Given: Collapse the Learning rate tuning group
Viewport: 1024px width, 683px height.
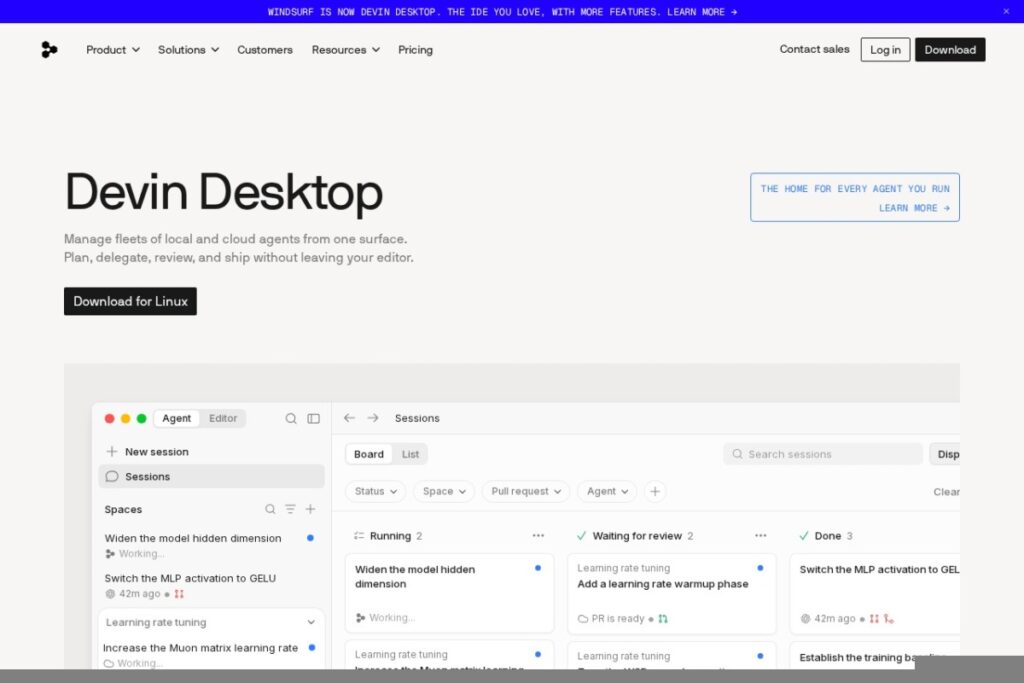Looking at the screenshot, I should [x=311, y=622].
